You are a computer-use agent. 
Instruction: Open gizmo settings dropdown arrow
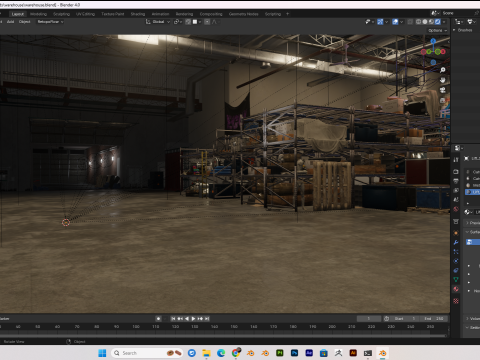coord(386,22)
